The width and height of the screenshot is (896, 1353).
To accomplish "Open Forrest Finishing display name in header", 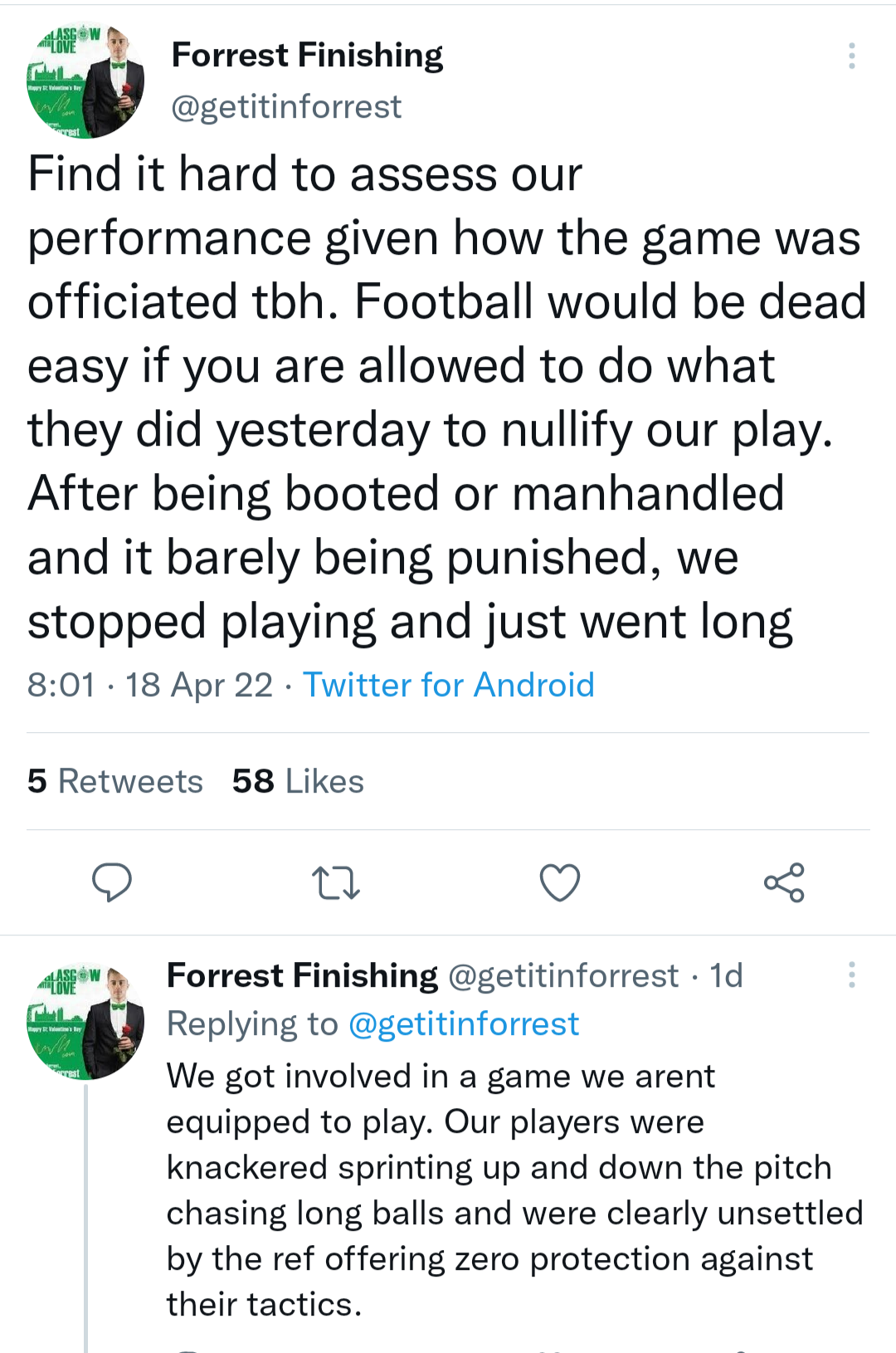I will 307,56.
